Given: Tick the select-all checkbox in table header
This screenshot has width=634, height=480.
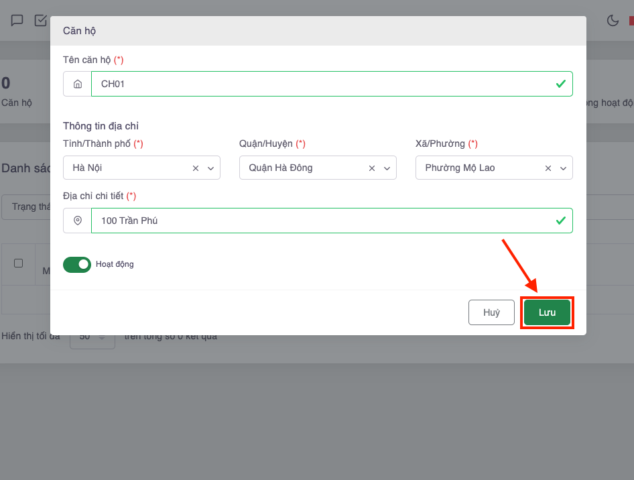Looking at the screenshot, I should click(18, 263).
